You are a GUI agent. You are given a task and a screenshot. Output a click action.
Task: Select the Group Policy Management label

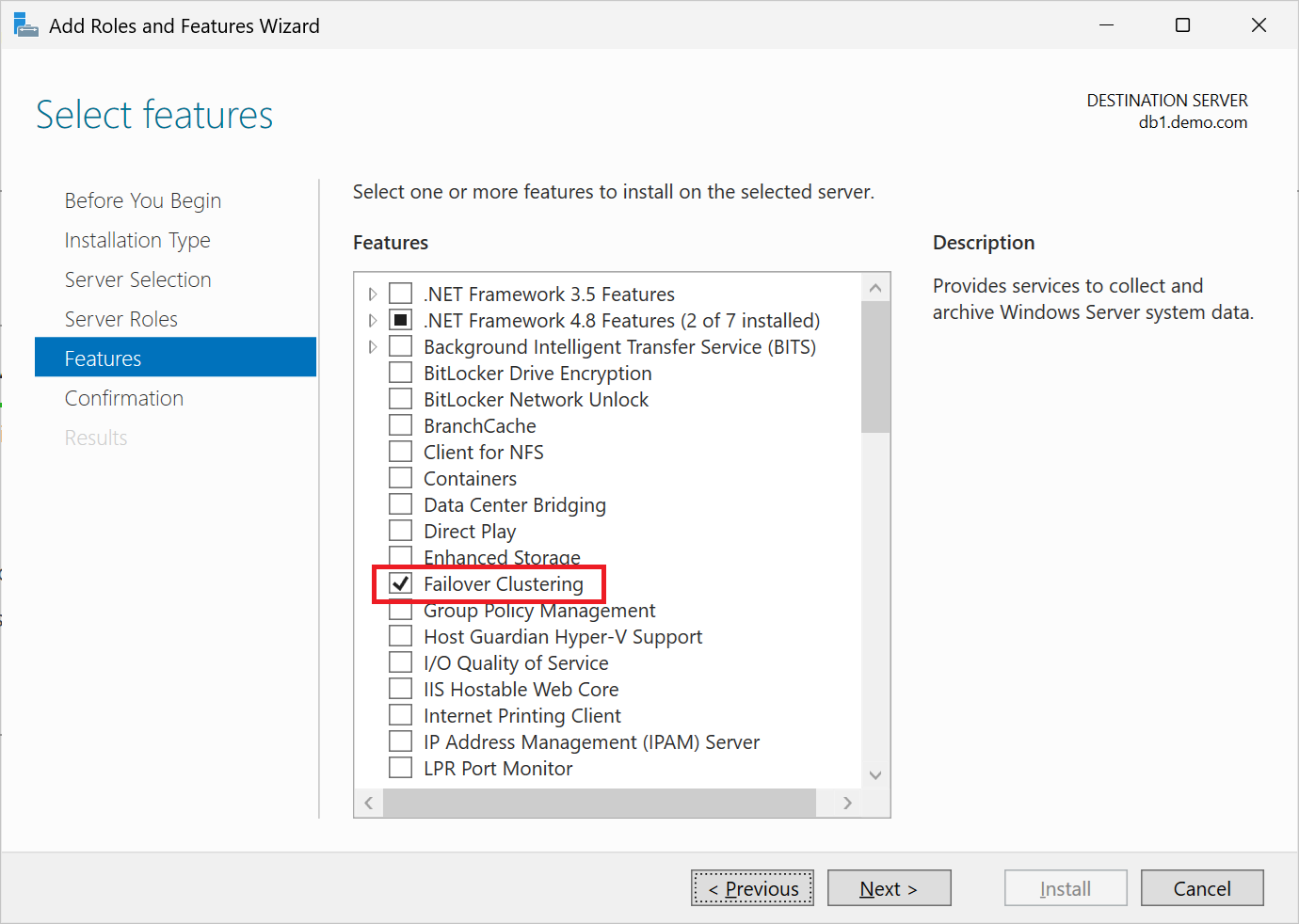point(539,611)
